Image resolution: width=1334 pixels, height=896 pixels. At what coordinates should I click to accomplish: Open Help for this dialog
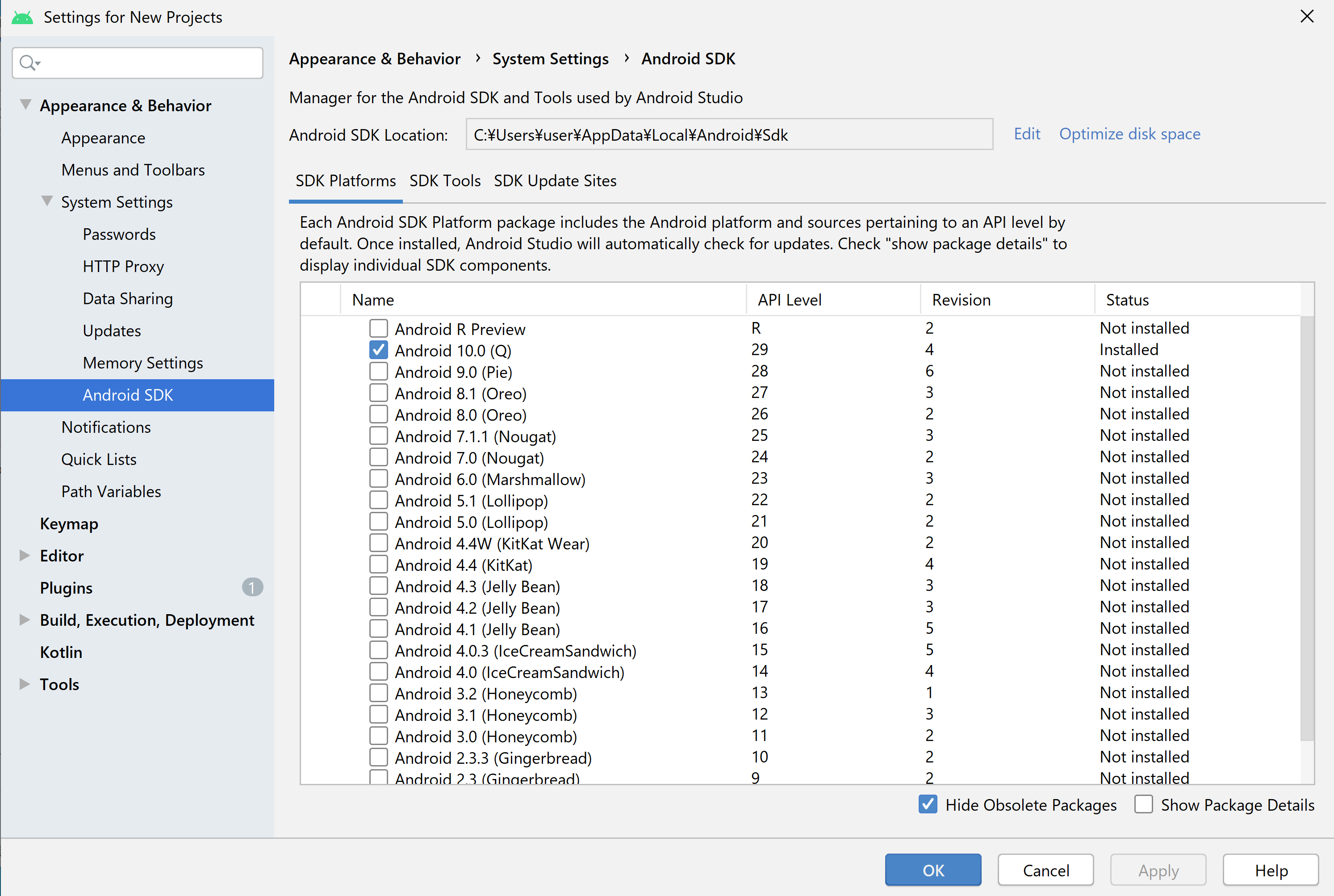1271,870
